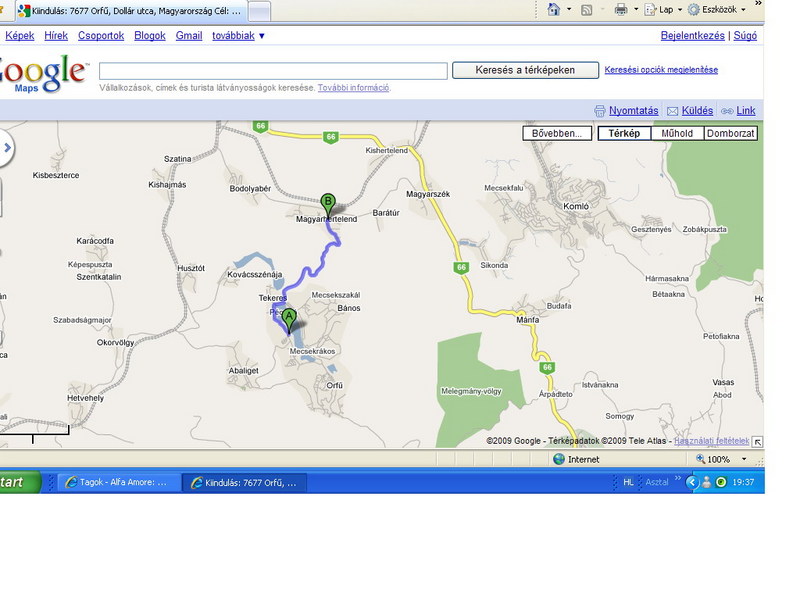Click the green marker B on map
The width and height of the screenshot is (800, 600).
click(x=328, y=203)
